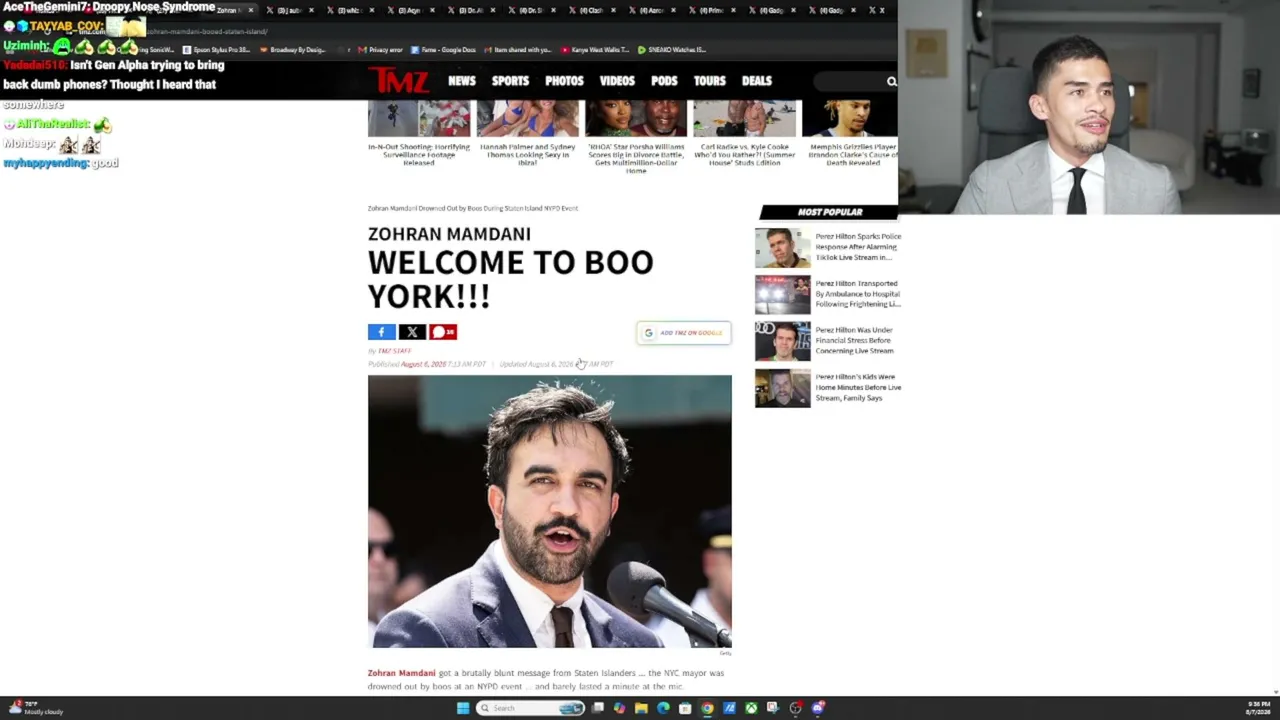Click the Zohran Mamdani link in article text
The image size is (1280, 720).
pos(402,673)
